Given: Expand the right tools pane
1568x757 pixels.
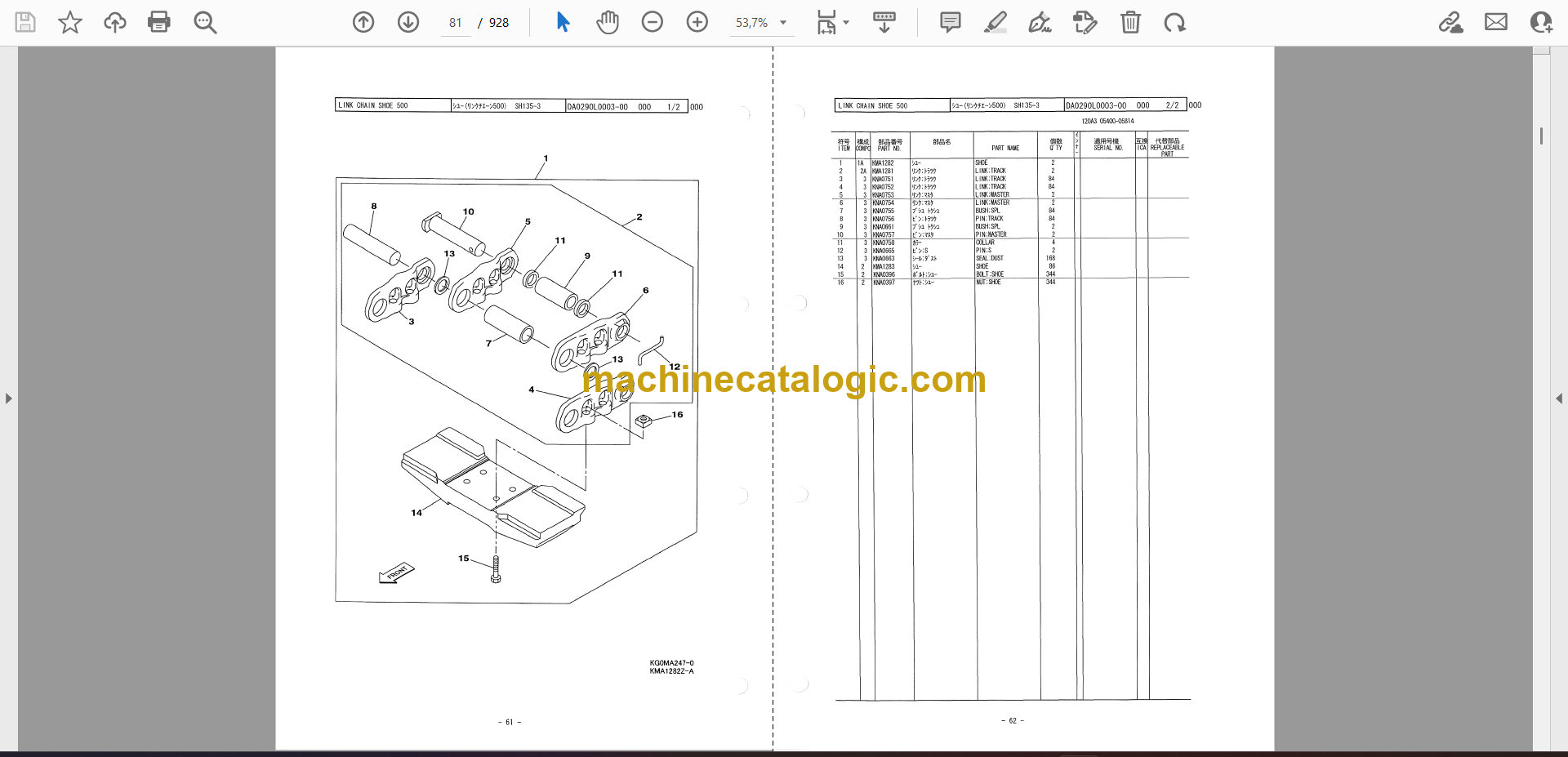Looking at the screenshot, I should (x=1559, y=399).
